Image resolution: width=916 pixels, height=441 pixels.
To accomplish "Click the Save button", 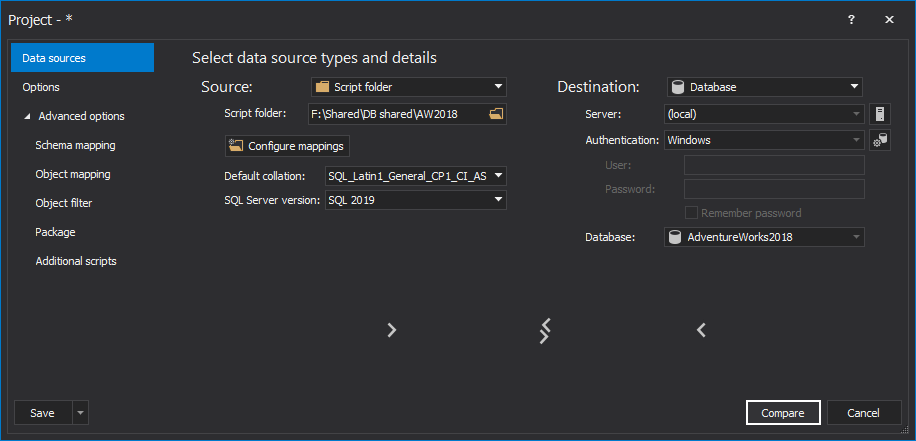I will [43, 413].
